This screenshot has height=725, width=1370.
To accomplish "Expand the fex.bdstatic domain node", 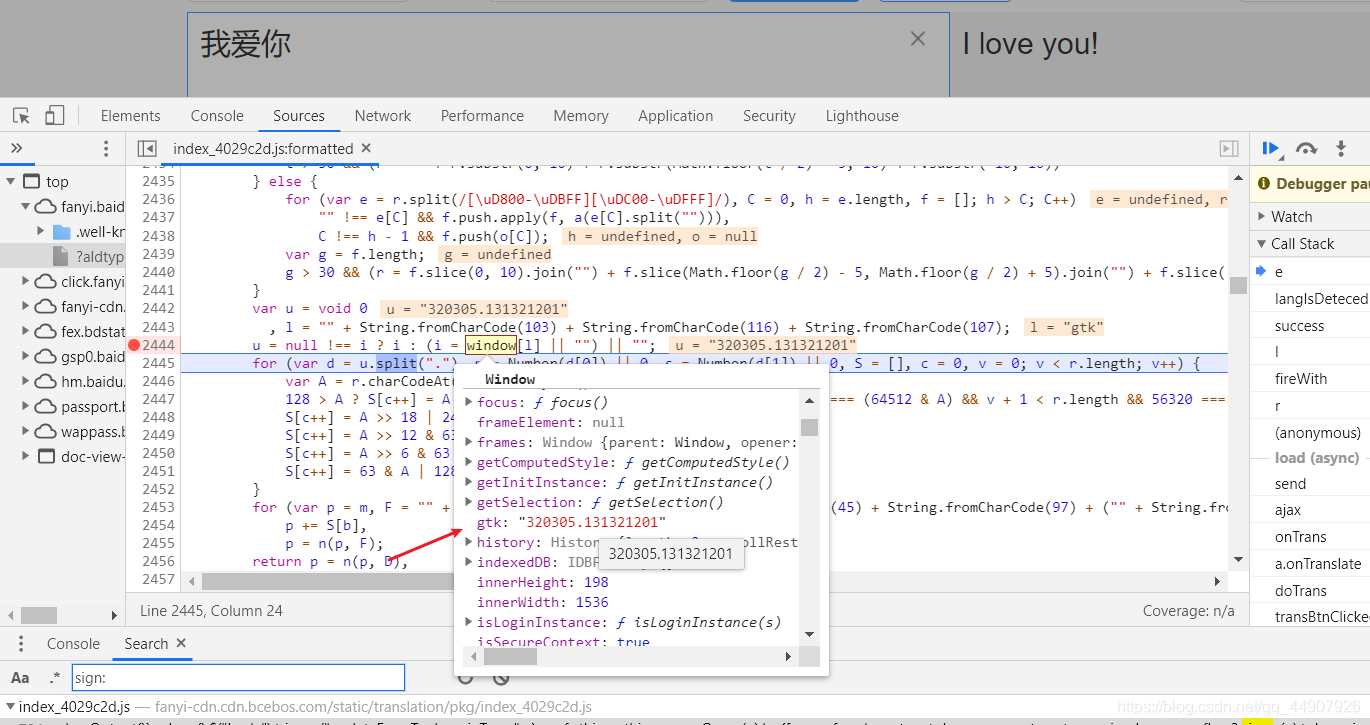I will 26,332.
